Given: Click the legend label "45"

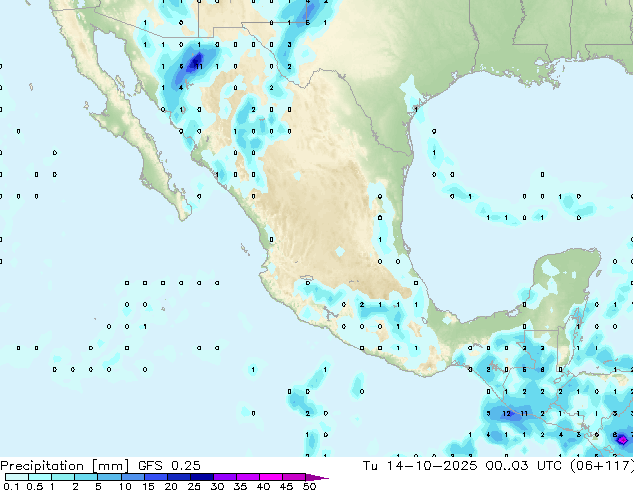Looking at the screenshot, I should pyautogui.click(x=286, y=486).
